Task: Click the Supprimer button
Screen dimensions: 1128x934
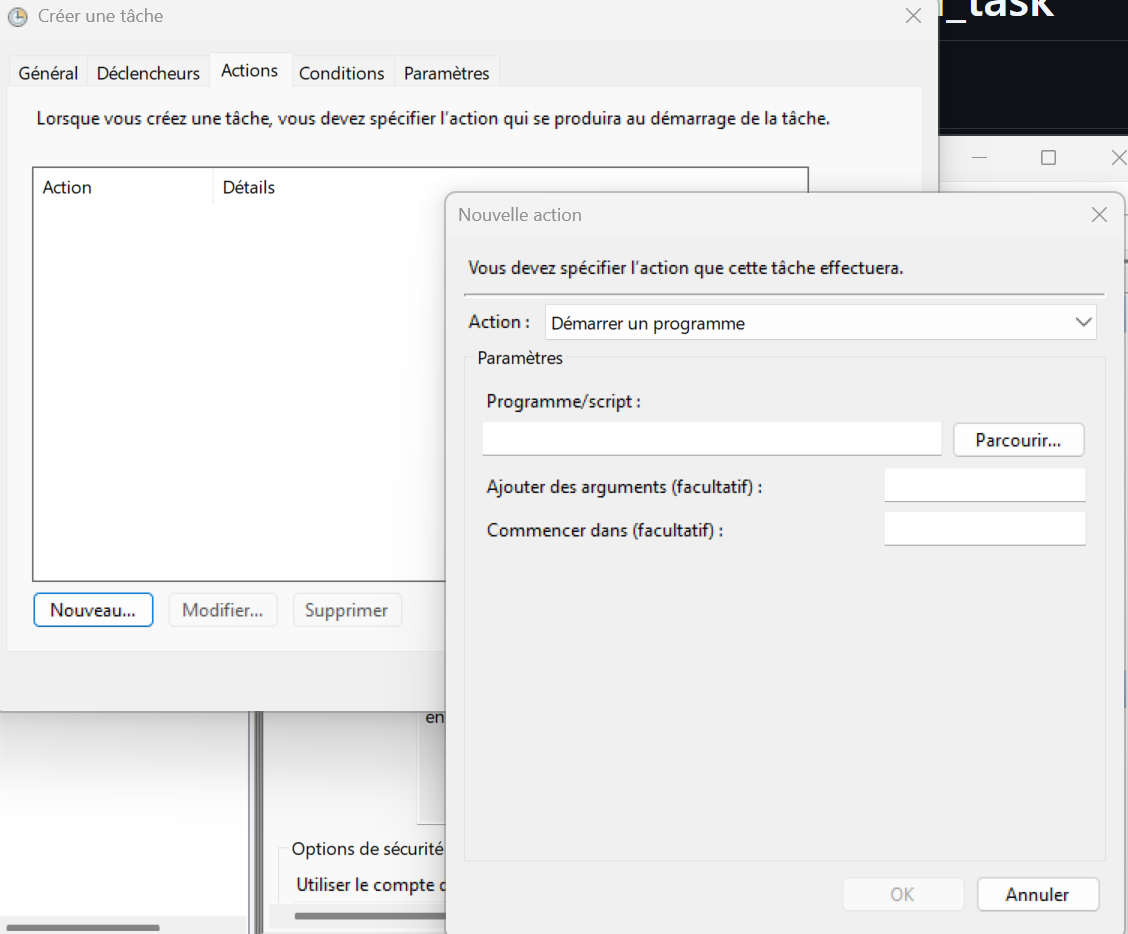Action: [x=347, y=610]
